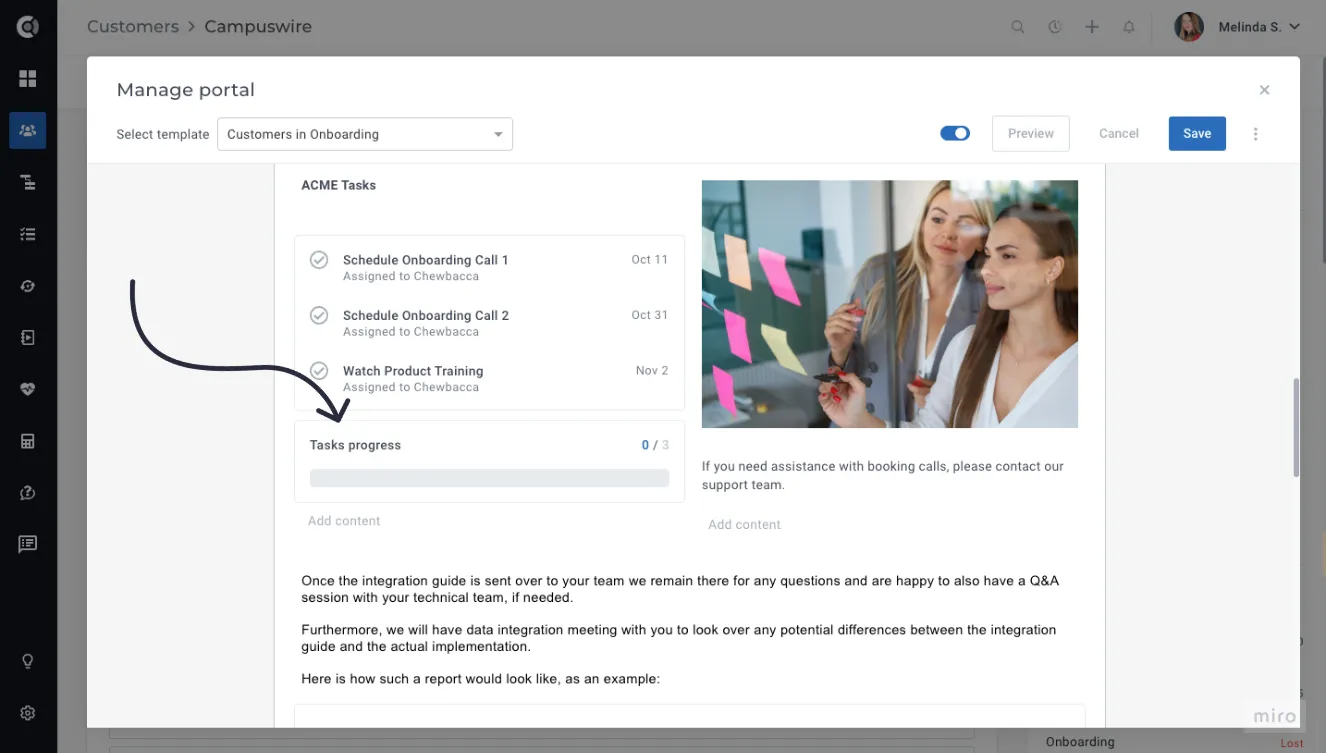Open the dashboard grid icon in sidebar

click(x=28, y=78)
